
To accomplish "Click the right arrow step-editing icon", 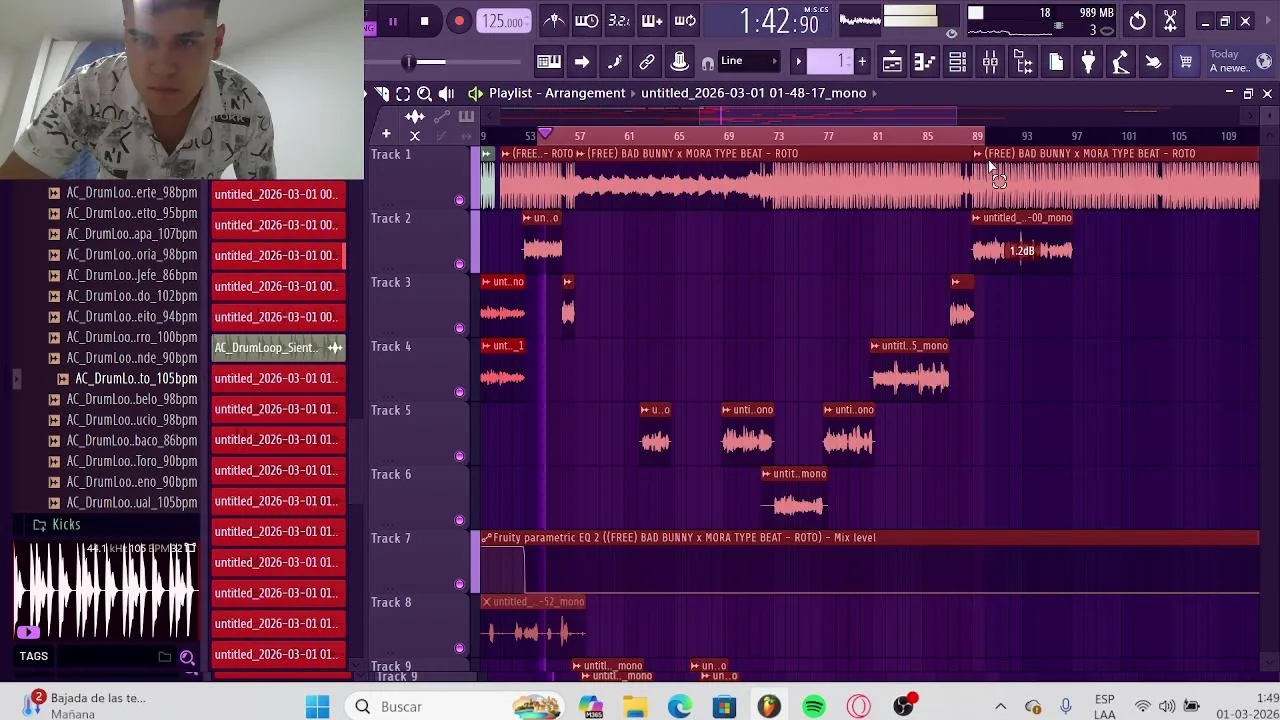I will tap(581, 62).
